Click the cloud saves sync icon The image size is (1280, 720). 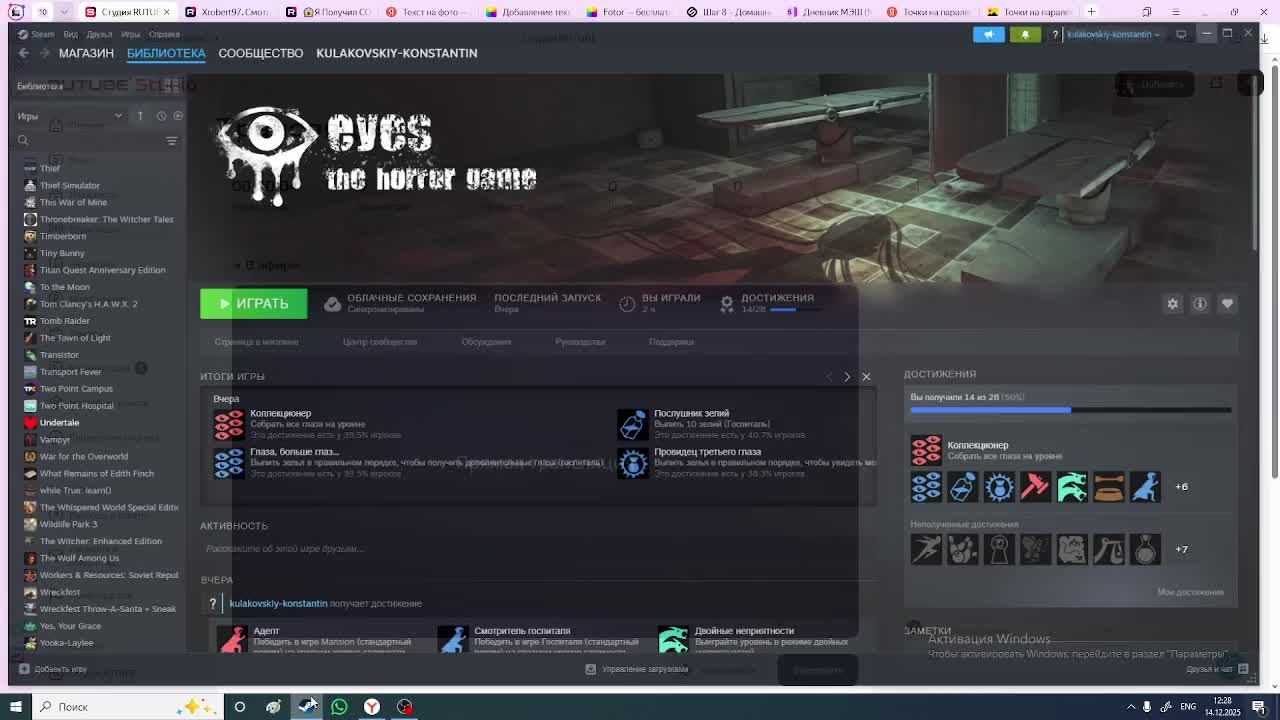332,304
